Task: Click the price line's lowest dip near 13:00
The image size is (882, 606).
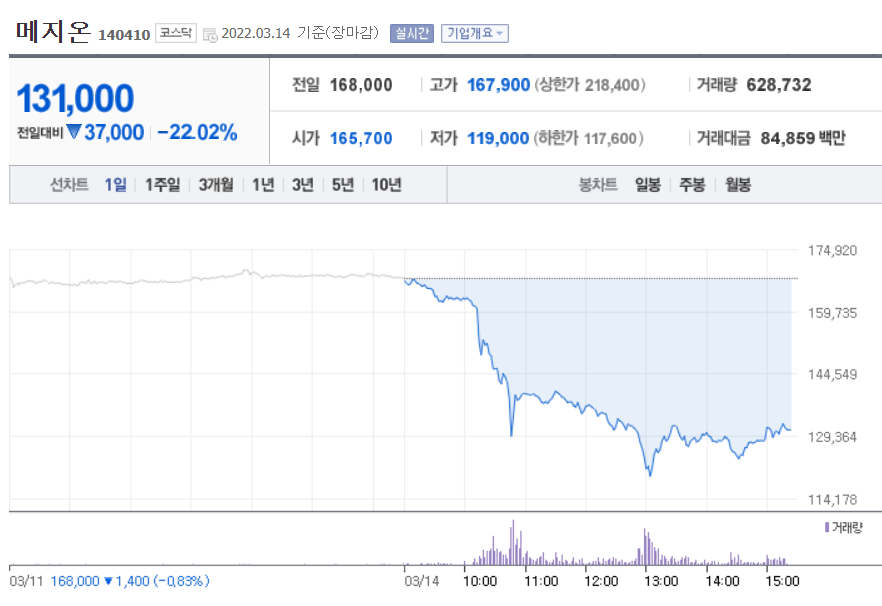Action: point(650,474)
